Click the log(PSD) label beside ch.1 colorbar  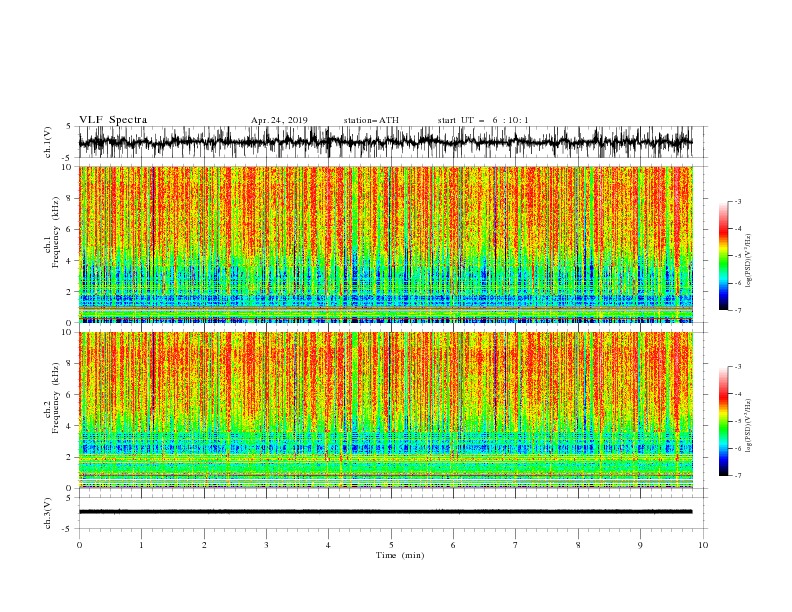click(x=749, y=261)
